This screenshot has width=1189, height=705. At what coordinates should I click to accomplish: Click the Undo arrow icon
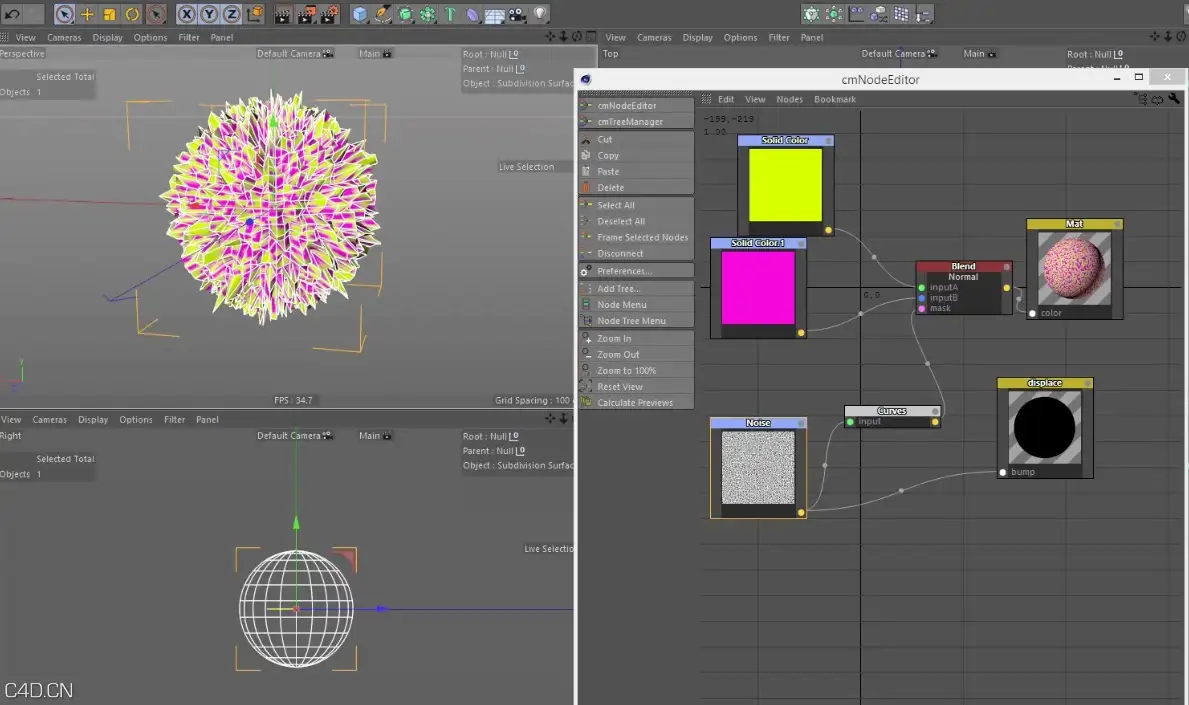(12, 14)
